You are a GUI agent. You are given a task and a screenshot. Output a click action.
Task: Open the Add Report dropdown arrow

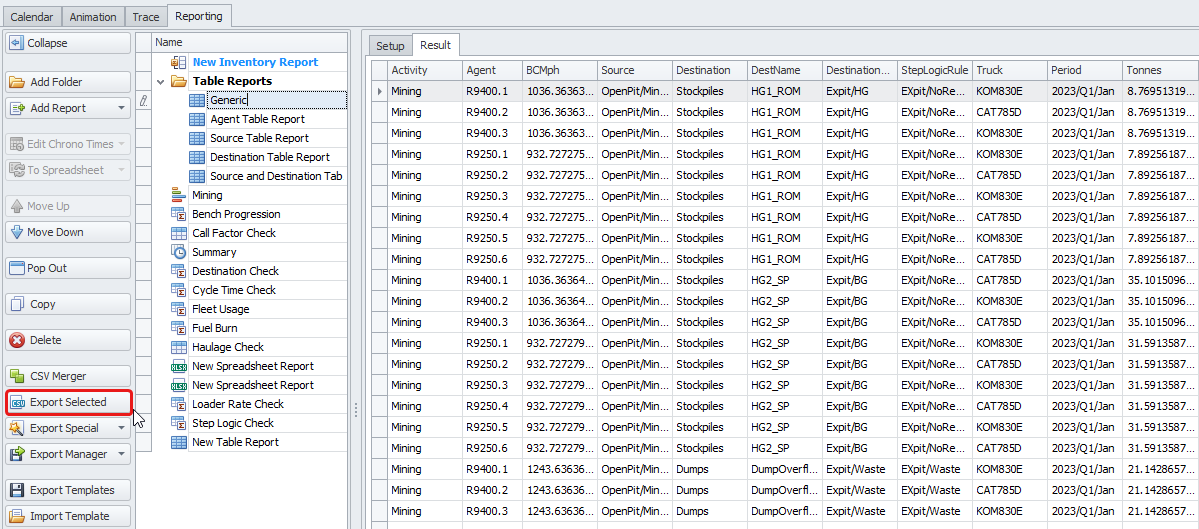click(121, 108)
